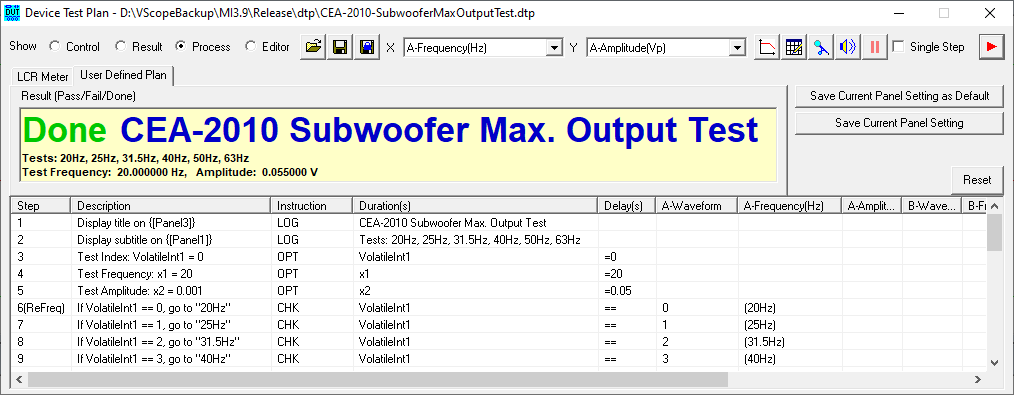Click the Reset button
This screenshot has width=1014, height=395.
pos(977,180)
